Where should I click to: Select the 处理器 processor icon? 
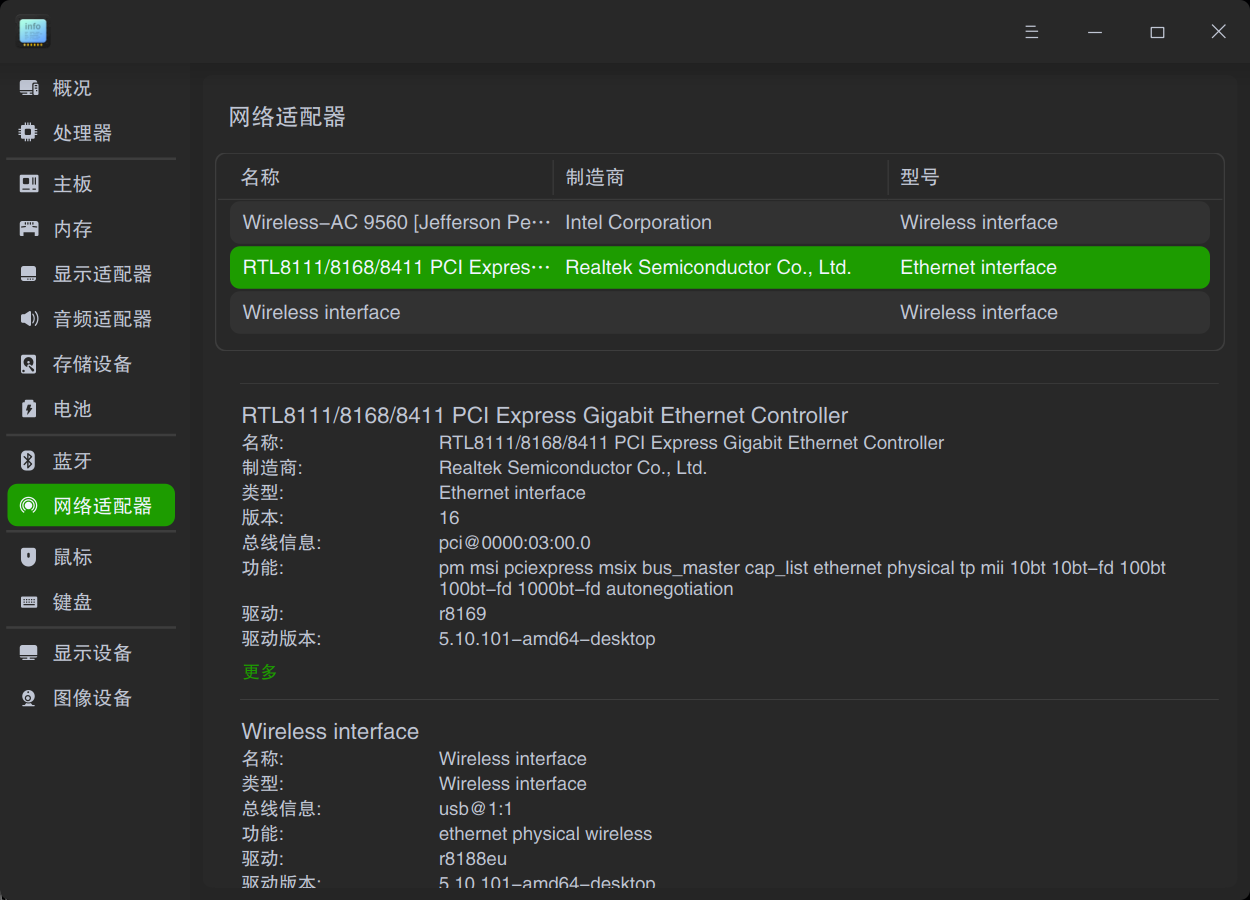pos(29,133)
